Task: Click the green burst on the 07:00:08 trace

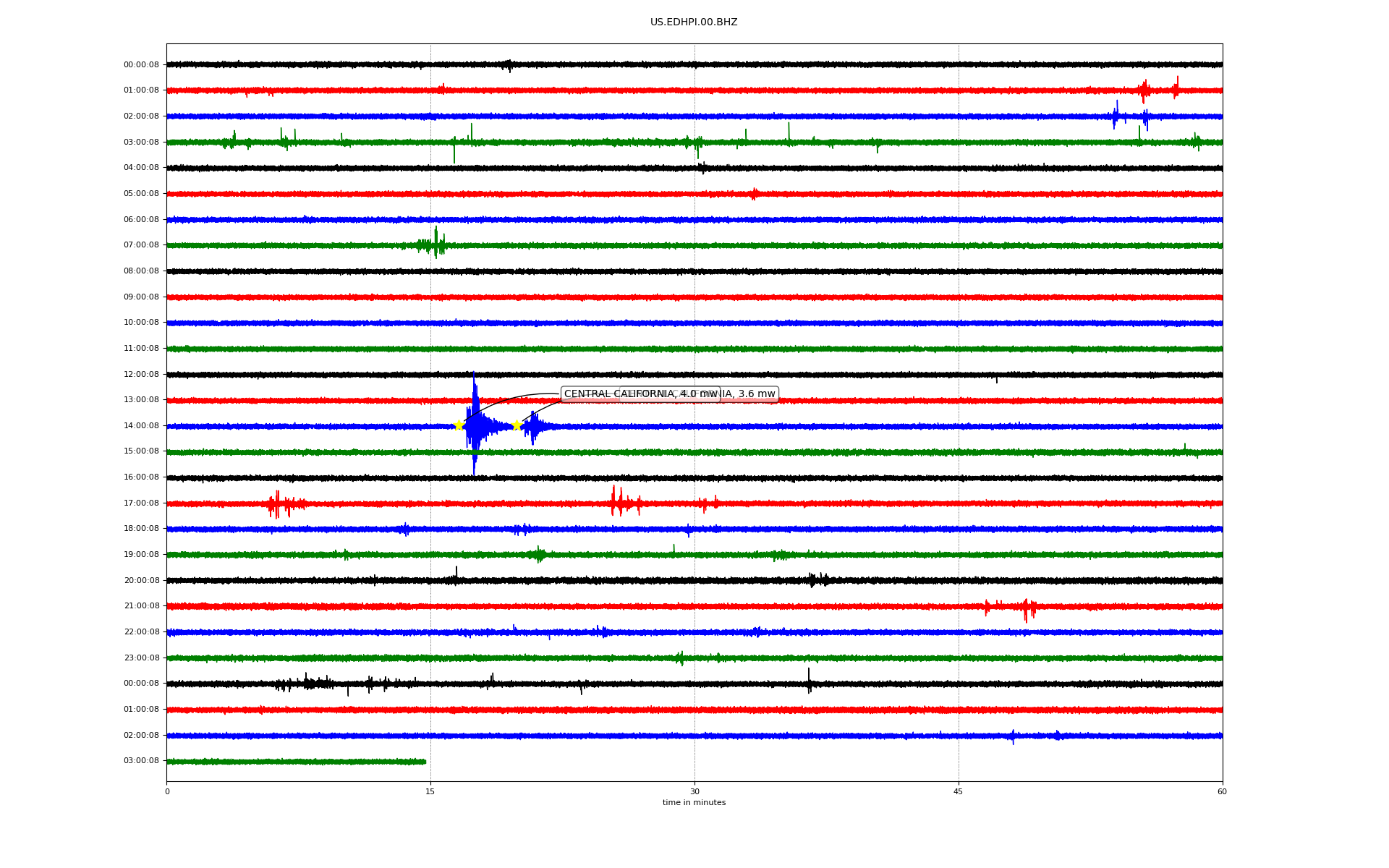Action: click(x=436, y=244)
